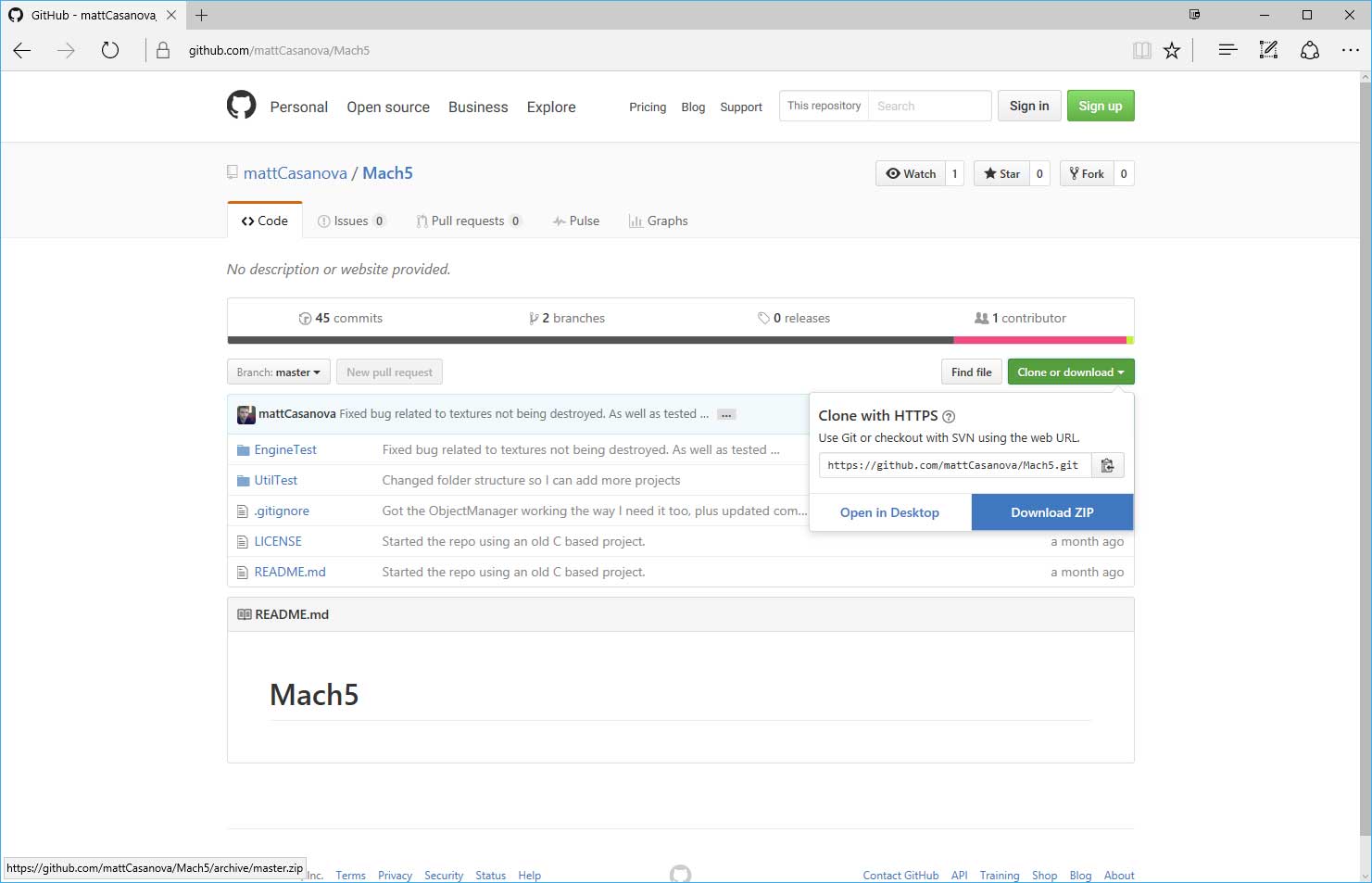This screenshot has height=883, width=1372.
Task: Toggle the Clone or download dropdown
Action: click(1070, 372)
